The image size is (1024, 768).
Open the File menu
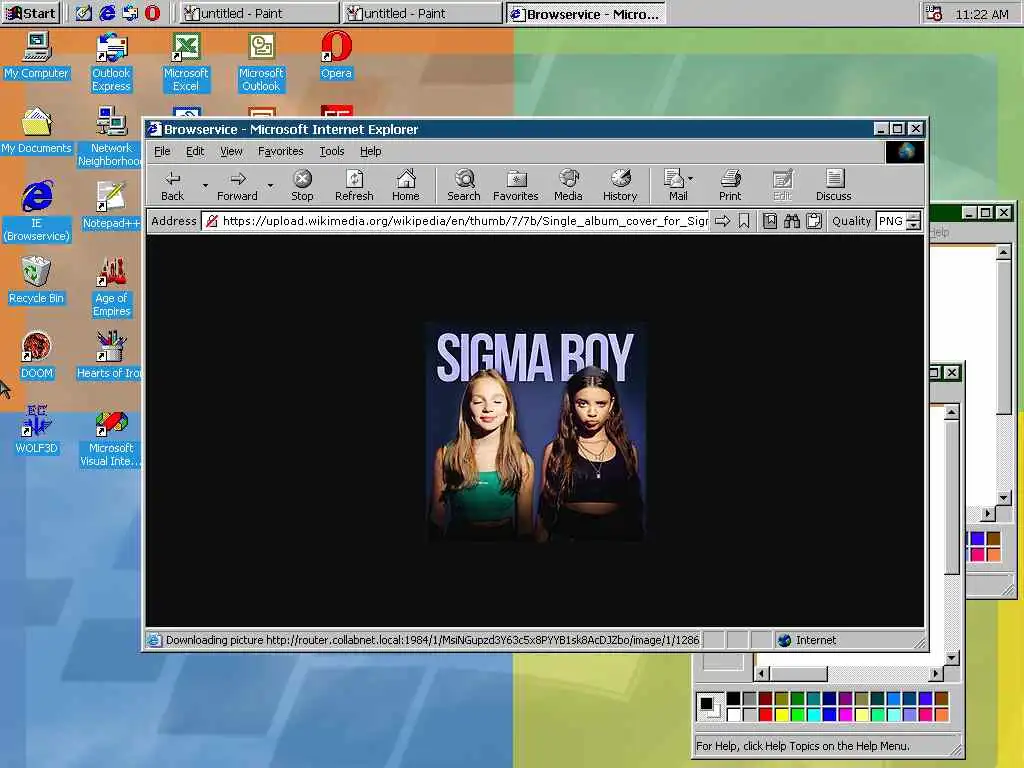point(162,152)
